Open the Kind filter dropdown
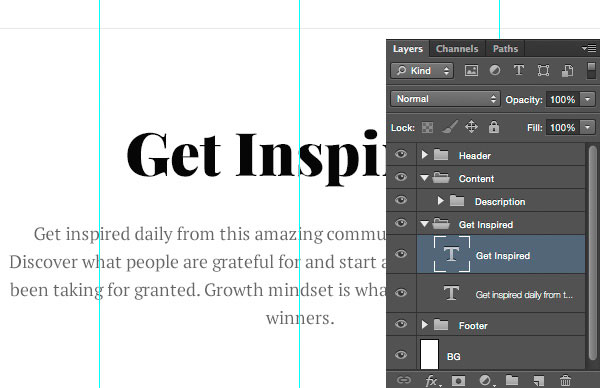The width and height of the screenshot is (600, 388). [422, 71]
